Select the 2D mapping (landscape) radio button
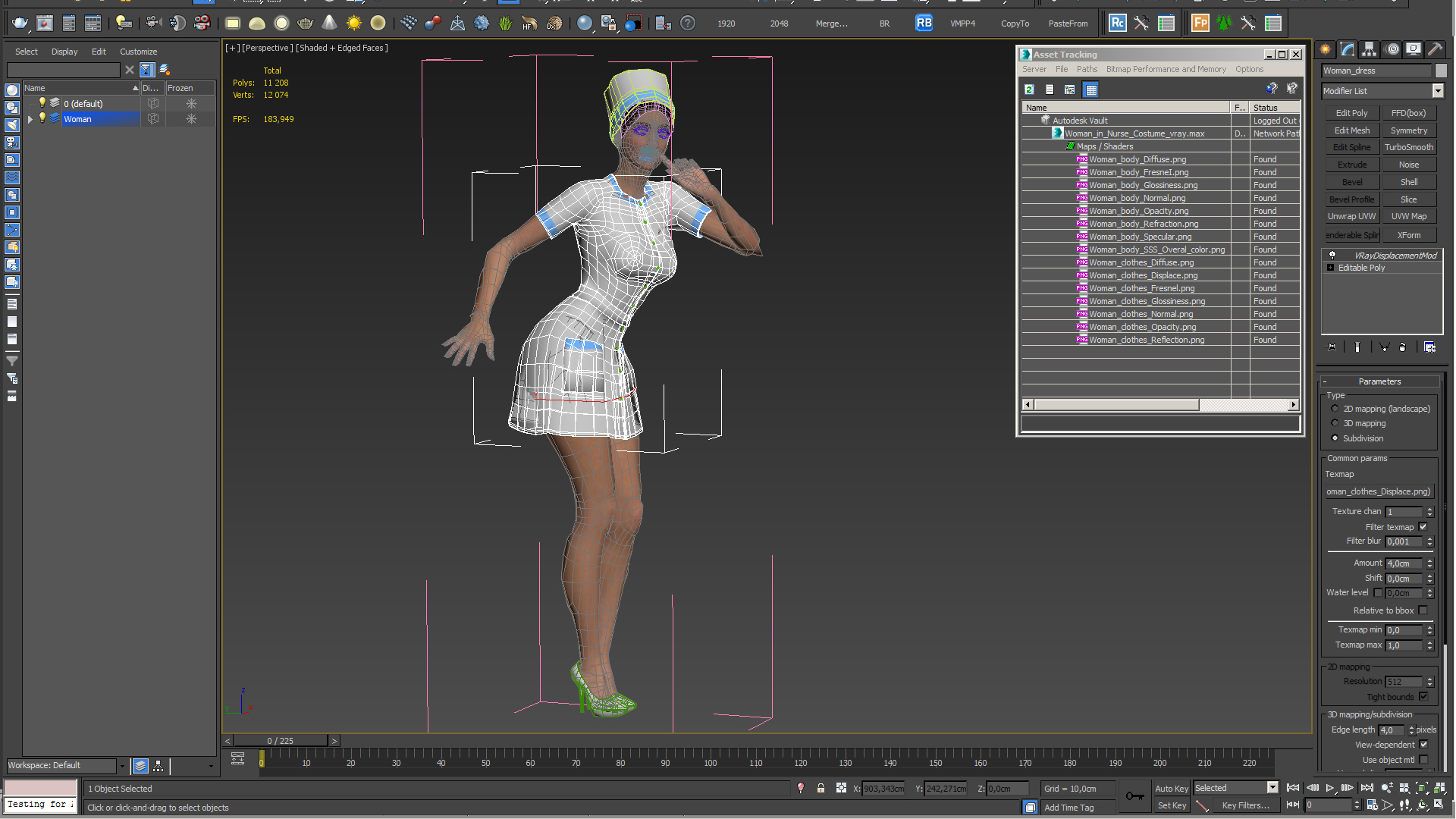 1335,409
